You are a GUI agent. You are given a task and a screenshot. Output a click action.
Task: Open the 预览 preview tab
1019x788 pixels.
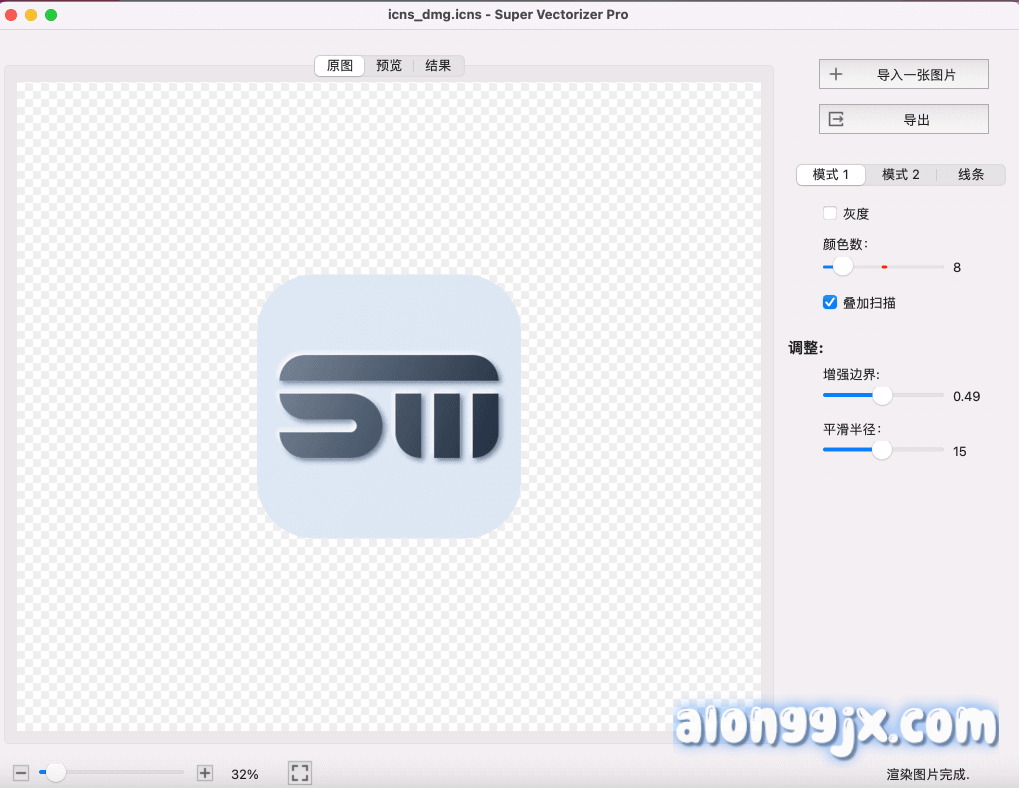(389, 66)
